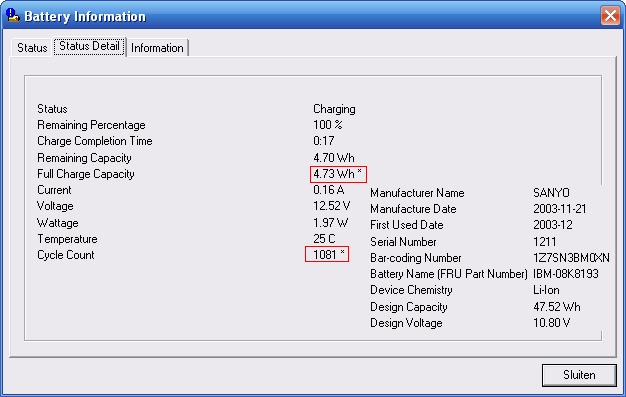Select the Status Detail tab
This screenshot has height=397, width=626.
[x=89, y=46]
